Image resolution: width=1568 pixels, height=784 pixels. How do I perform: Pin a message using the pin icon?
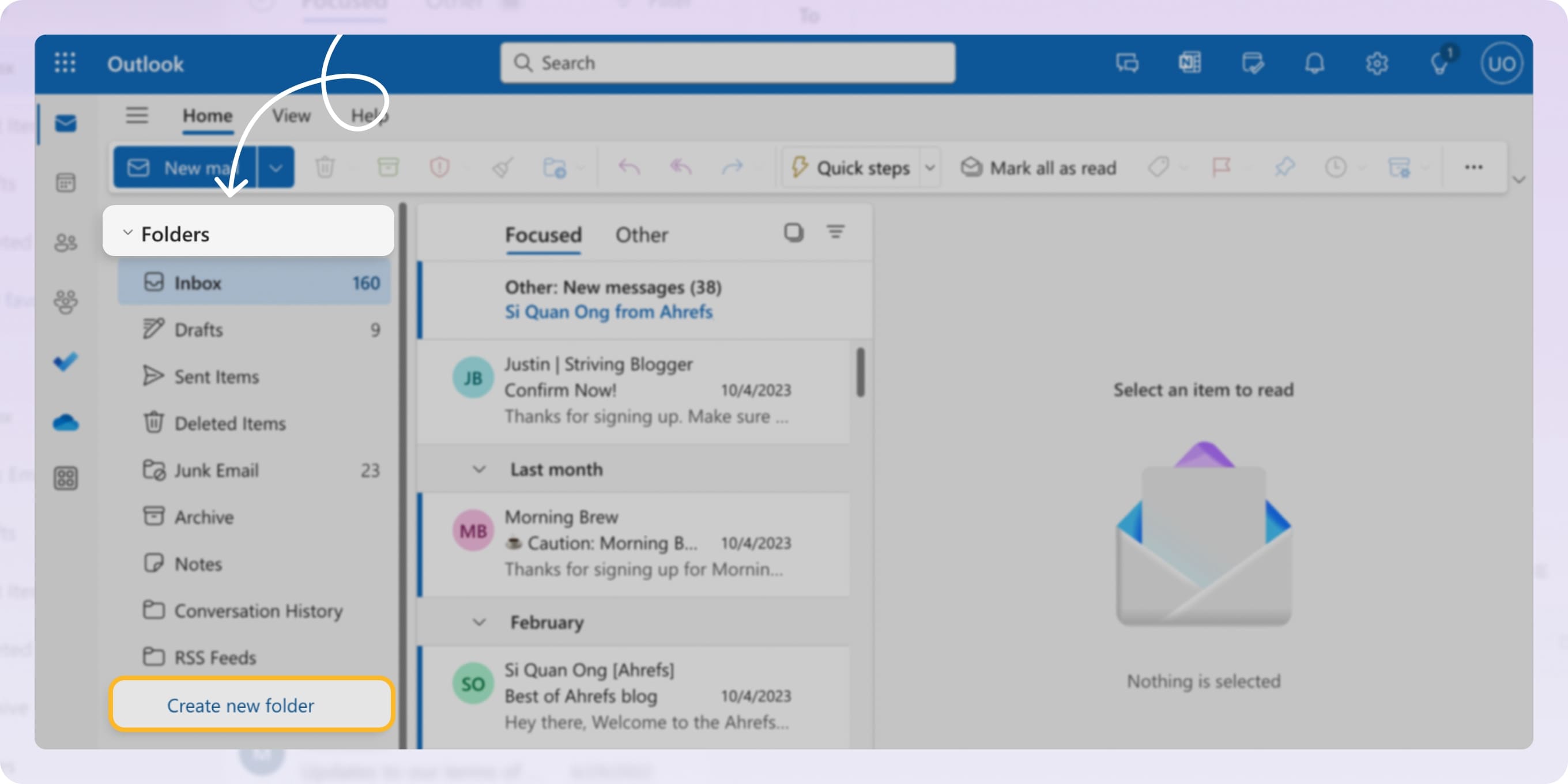click(x=1286, y=167)
